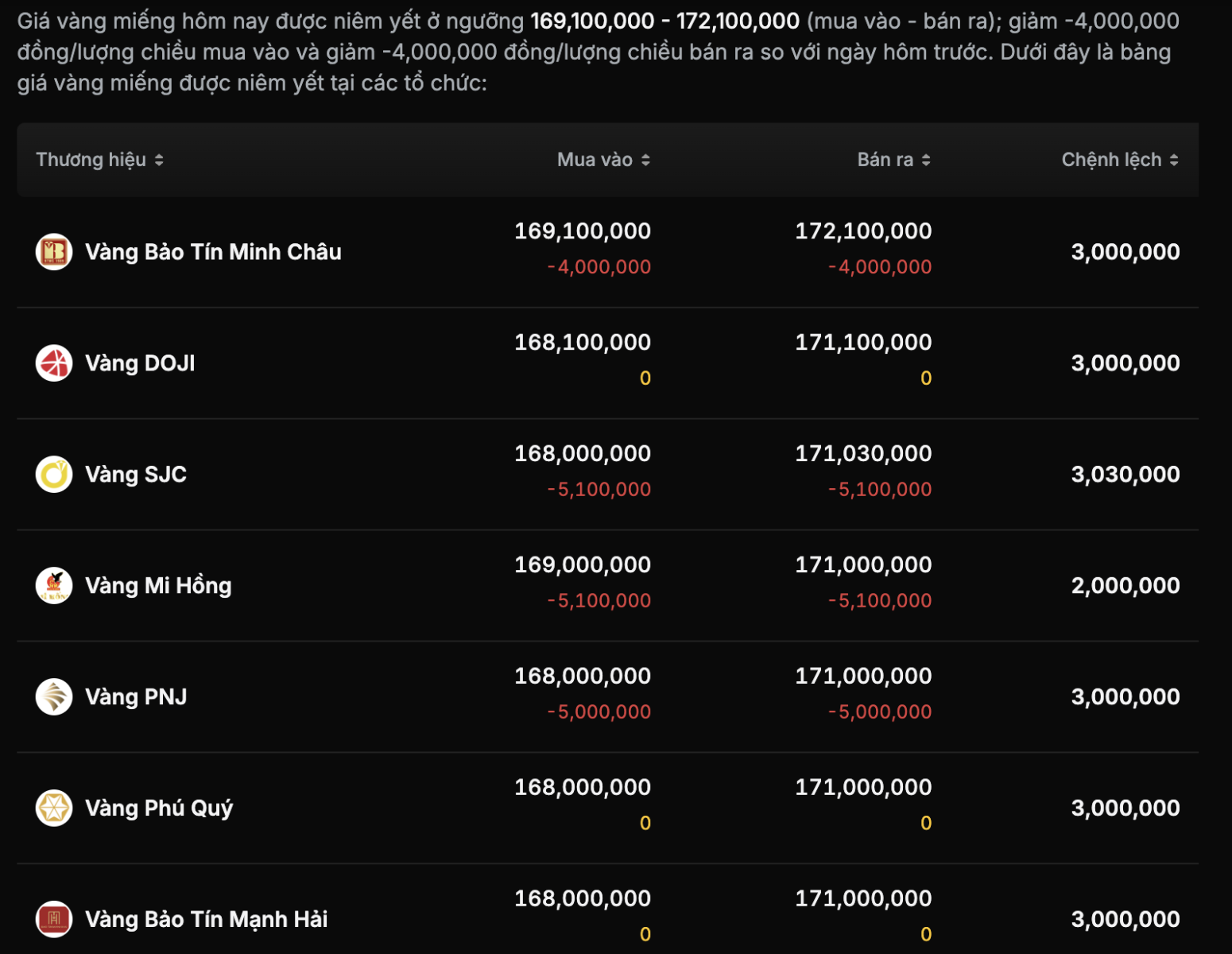Click the Vàng Bảo Tín Mạnh Hải name
The width and height of the screenshot is (1232, 954).
(x=206, y=920)
